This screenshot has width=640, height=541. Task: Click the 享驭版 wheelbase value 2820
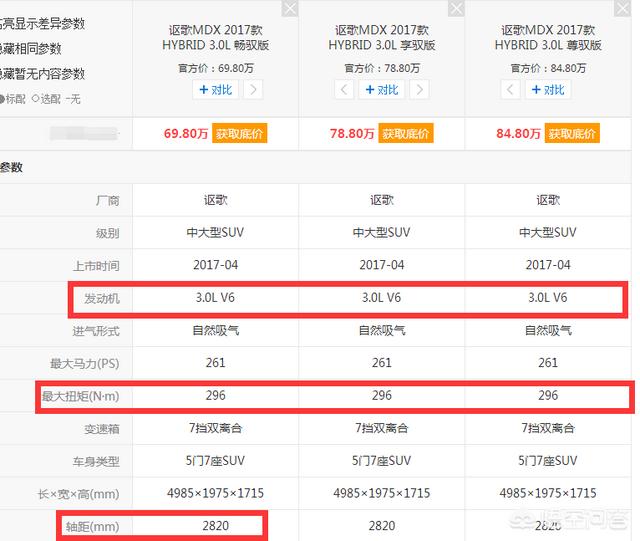coord(382,526)
